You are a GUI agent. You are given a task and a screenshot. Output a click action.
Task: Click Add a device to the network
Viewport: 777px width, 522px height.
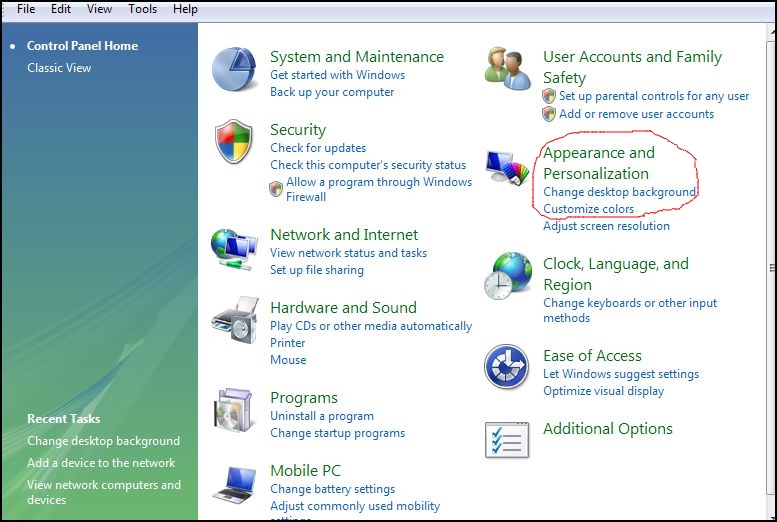101,463
